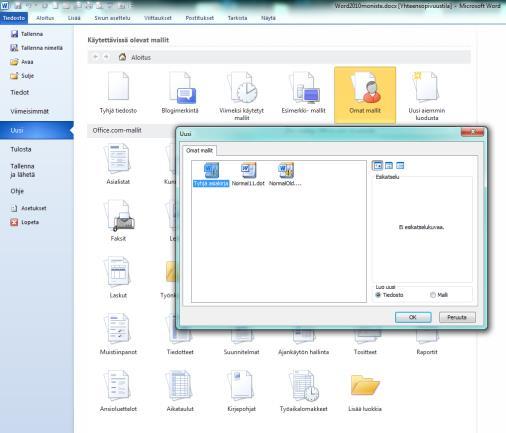The image size is (506, 433).
Task: Select Uusi in the backstage menu
Action: pyautogui.click(x=37, y=130)
